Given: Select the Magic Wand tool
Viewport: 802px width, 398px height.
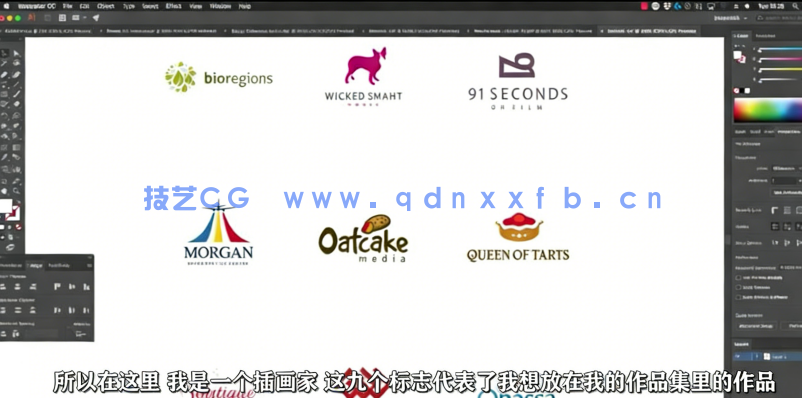Looking at the screenshot, I should 4,62.
